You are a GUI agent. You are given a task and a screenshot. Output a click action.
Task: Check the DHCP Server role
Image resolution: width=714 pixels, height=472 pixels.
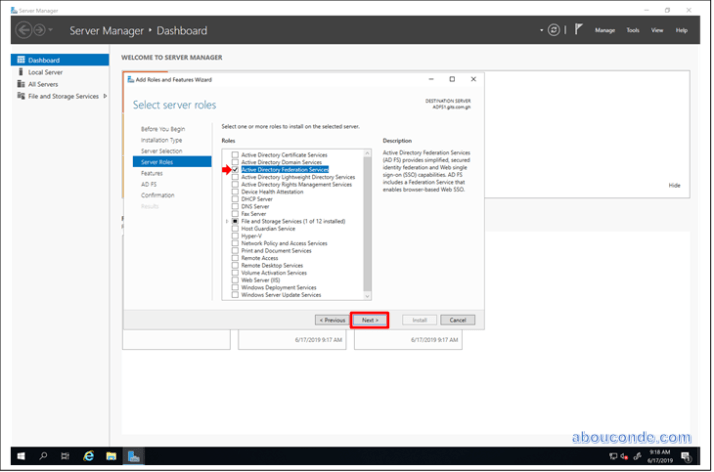pyautogui.click(x=236, y=199)
